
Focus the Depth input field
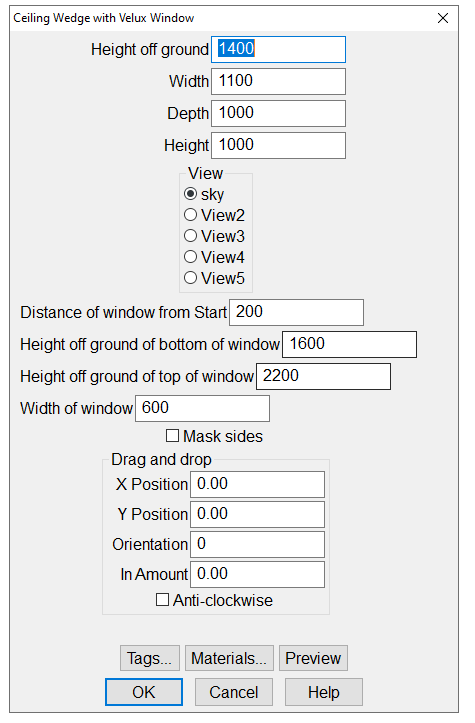pyautogui.click(x=279, y=113)
